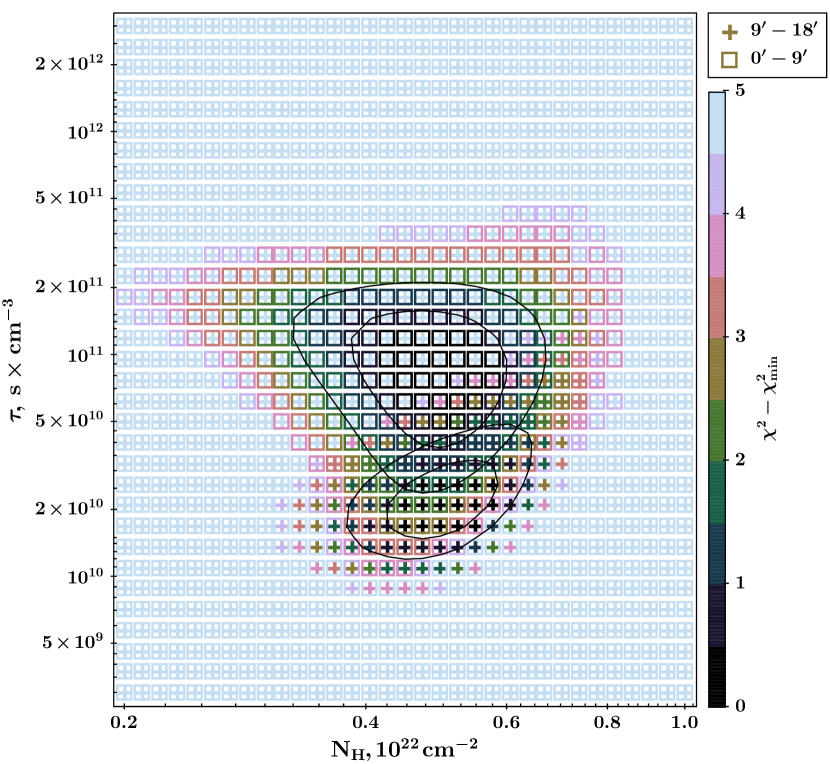Click the colorbar tick label 0
Viewport: 830px width, 764px height.
(x=740, y=706)
